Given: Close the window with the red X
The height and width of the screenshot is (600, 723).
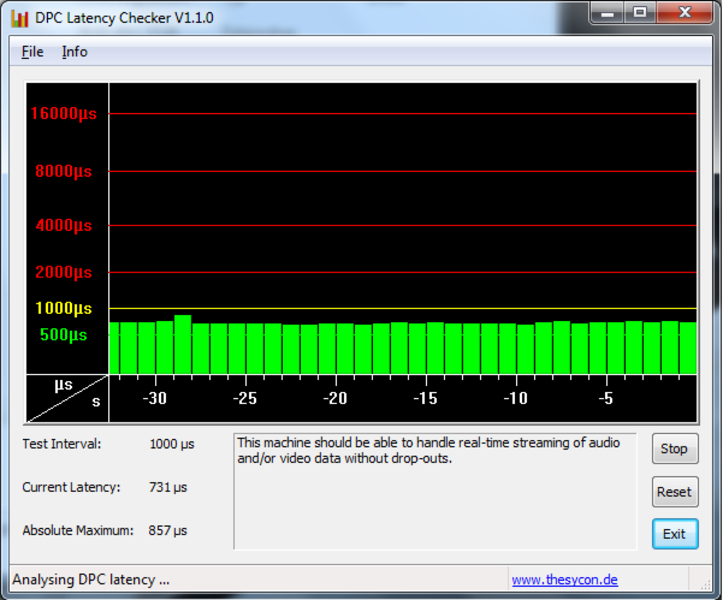Looking at the screenshot, I should 683,13.
